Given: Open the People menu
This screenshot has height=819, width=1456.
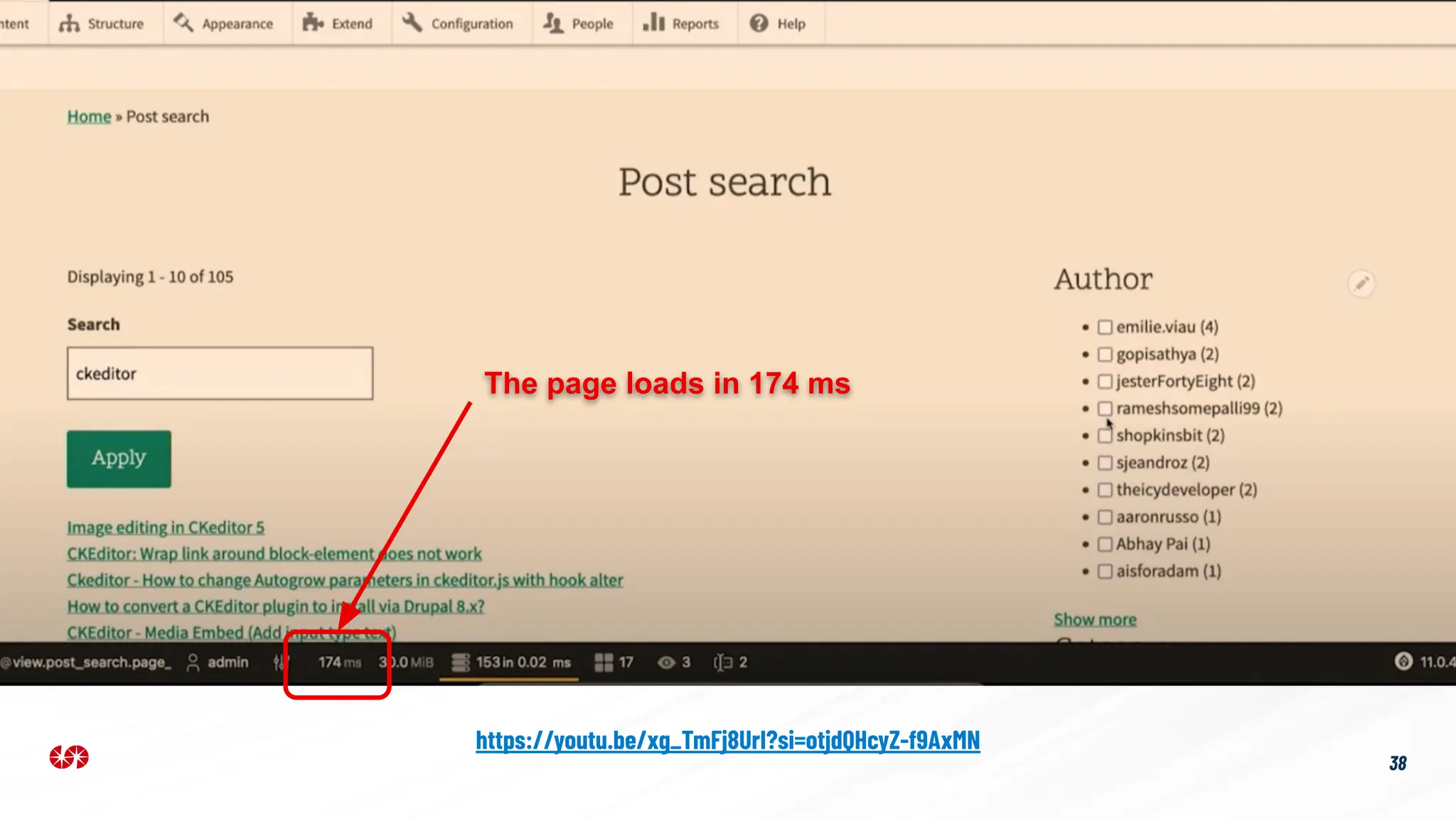Looking at the screenshot, I should 578,23.
